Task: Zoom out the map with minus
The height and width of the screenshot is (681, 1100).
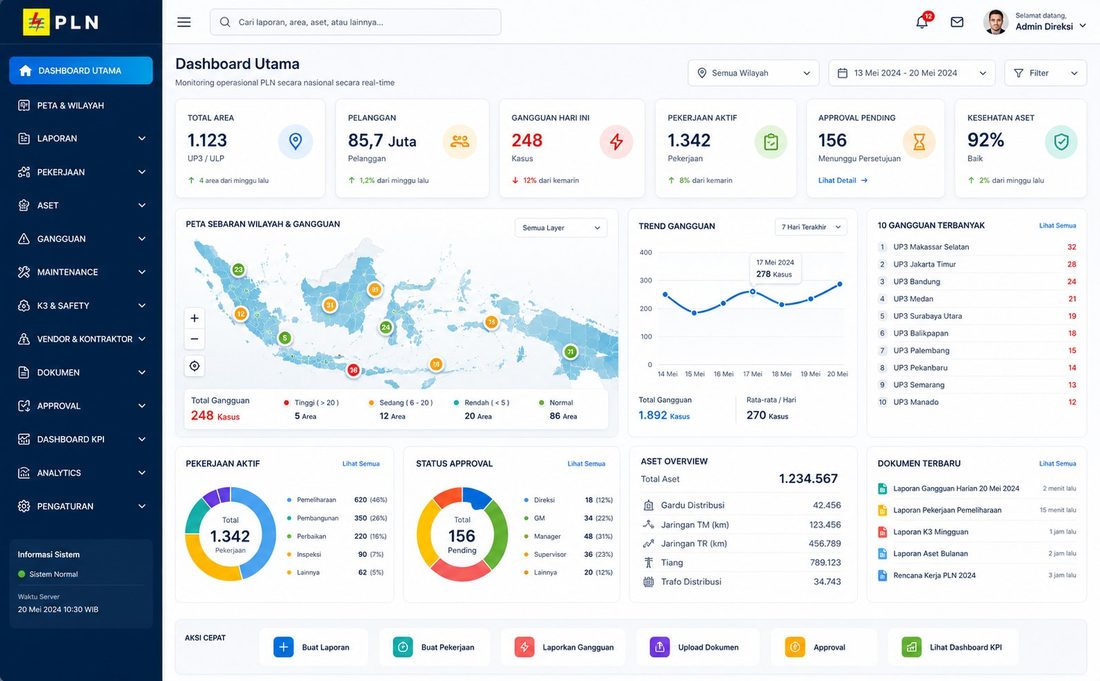Action: (x=194, y=339)
